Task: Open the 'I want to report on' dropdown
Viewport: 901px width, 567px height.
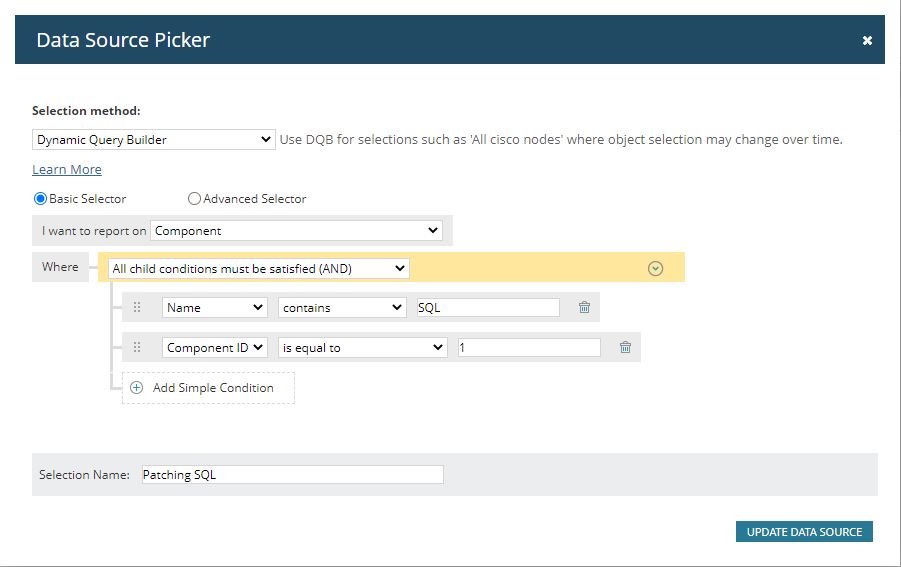Action: click(x=296, y=231)
